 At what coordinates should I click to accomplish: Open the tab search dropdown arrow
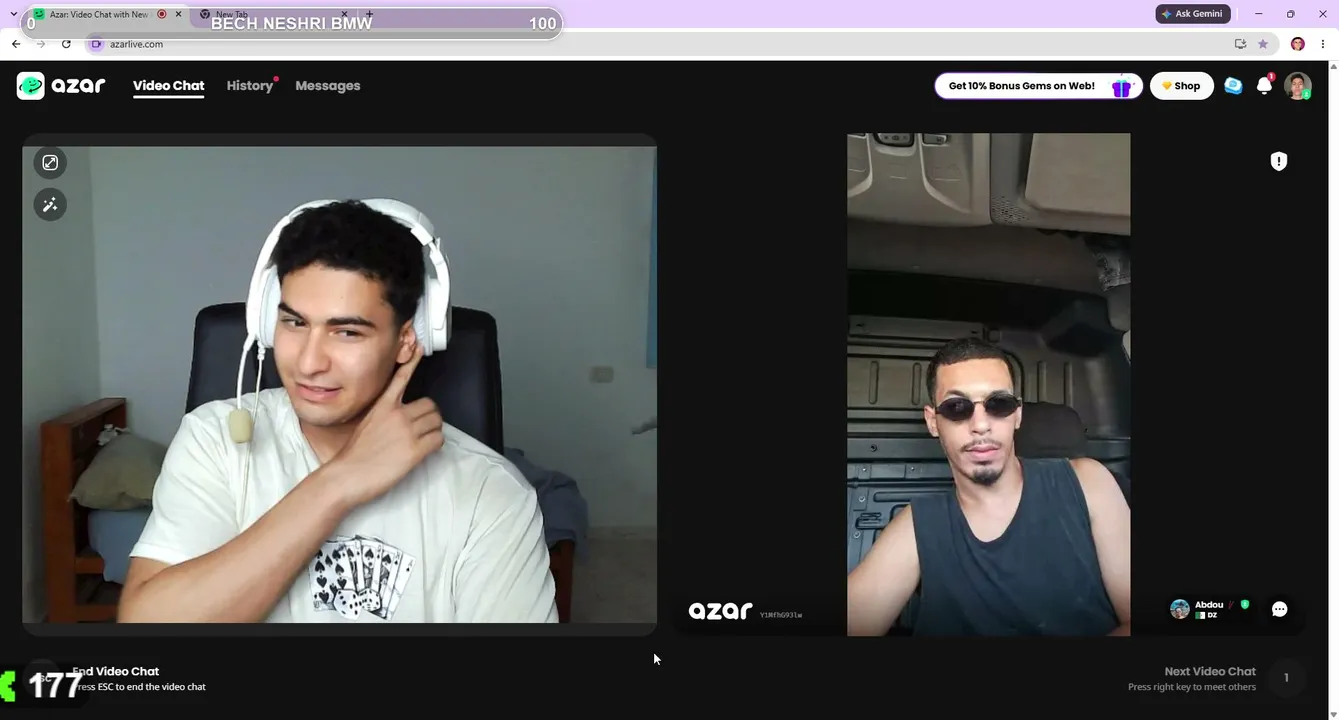pos(13,14)
